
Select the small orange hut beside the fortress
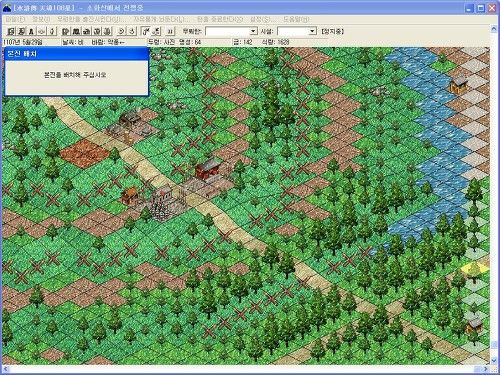pos(130,195)
